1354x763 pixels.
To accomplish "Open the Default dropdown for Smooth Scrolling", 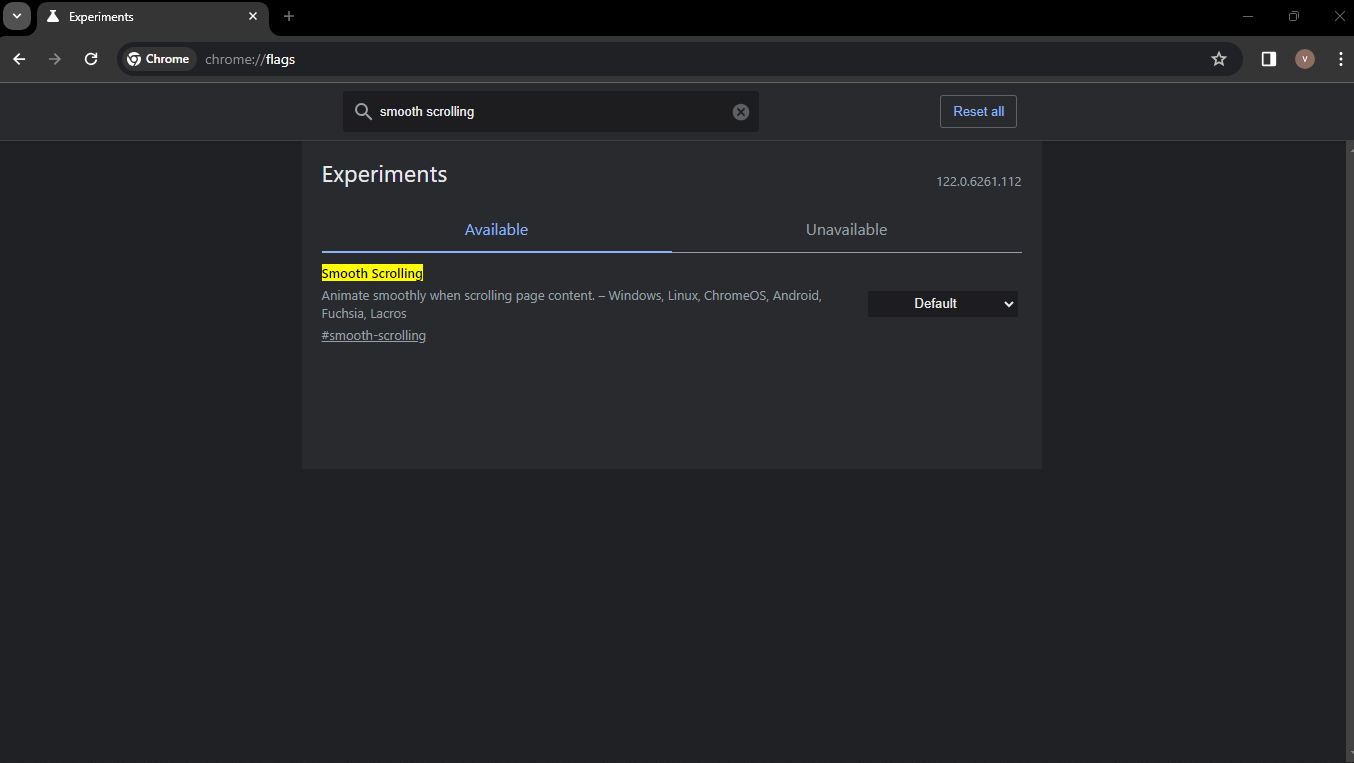I will 942,303.
